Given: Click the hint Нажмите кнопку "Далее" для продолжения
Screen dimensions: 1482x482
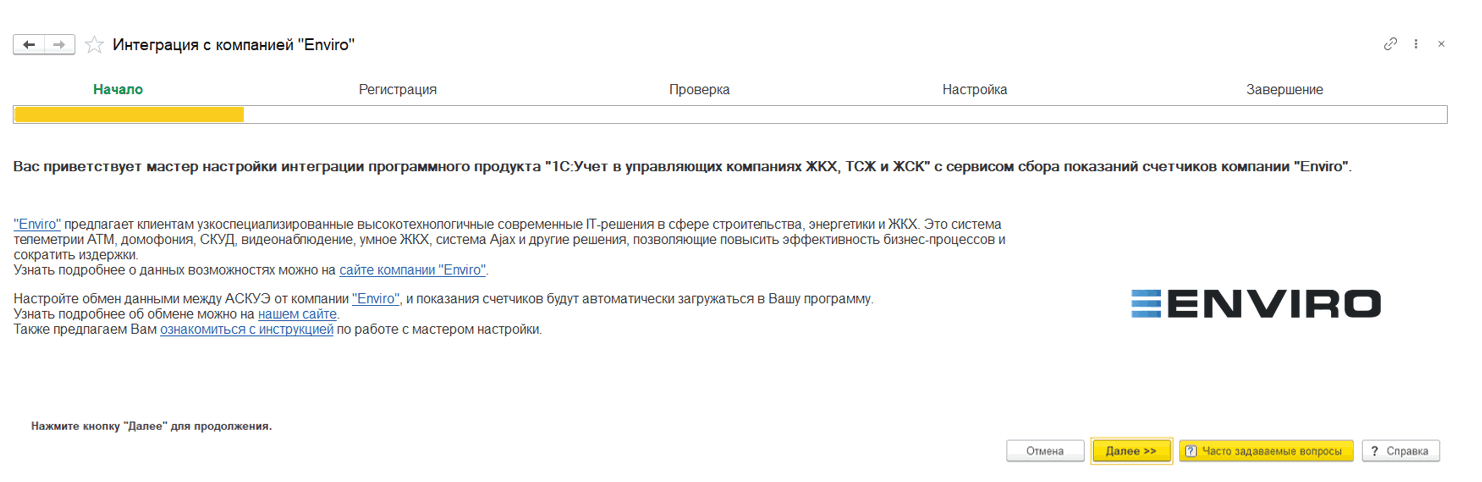Looking at the screenshot, I should coord(151,426).
